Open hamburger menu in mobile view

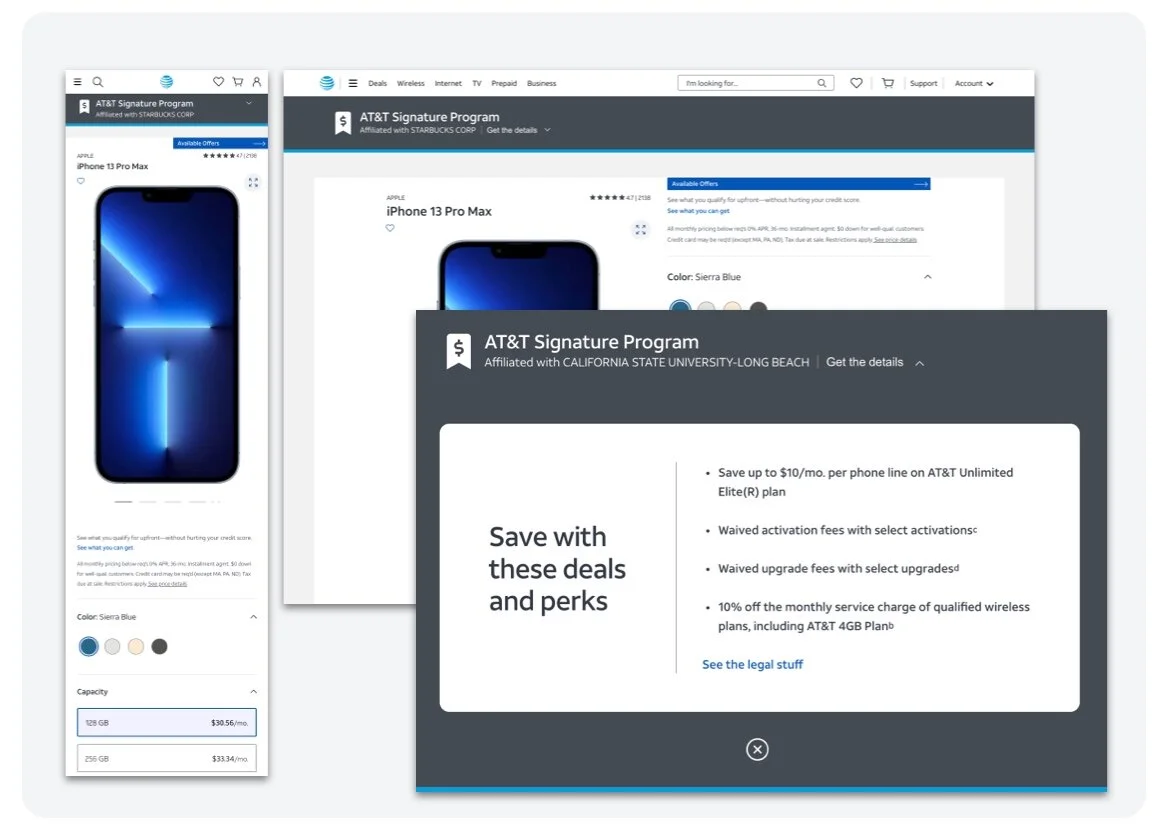(77, 82)
